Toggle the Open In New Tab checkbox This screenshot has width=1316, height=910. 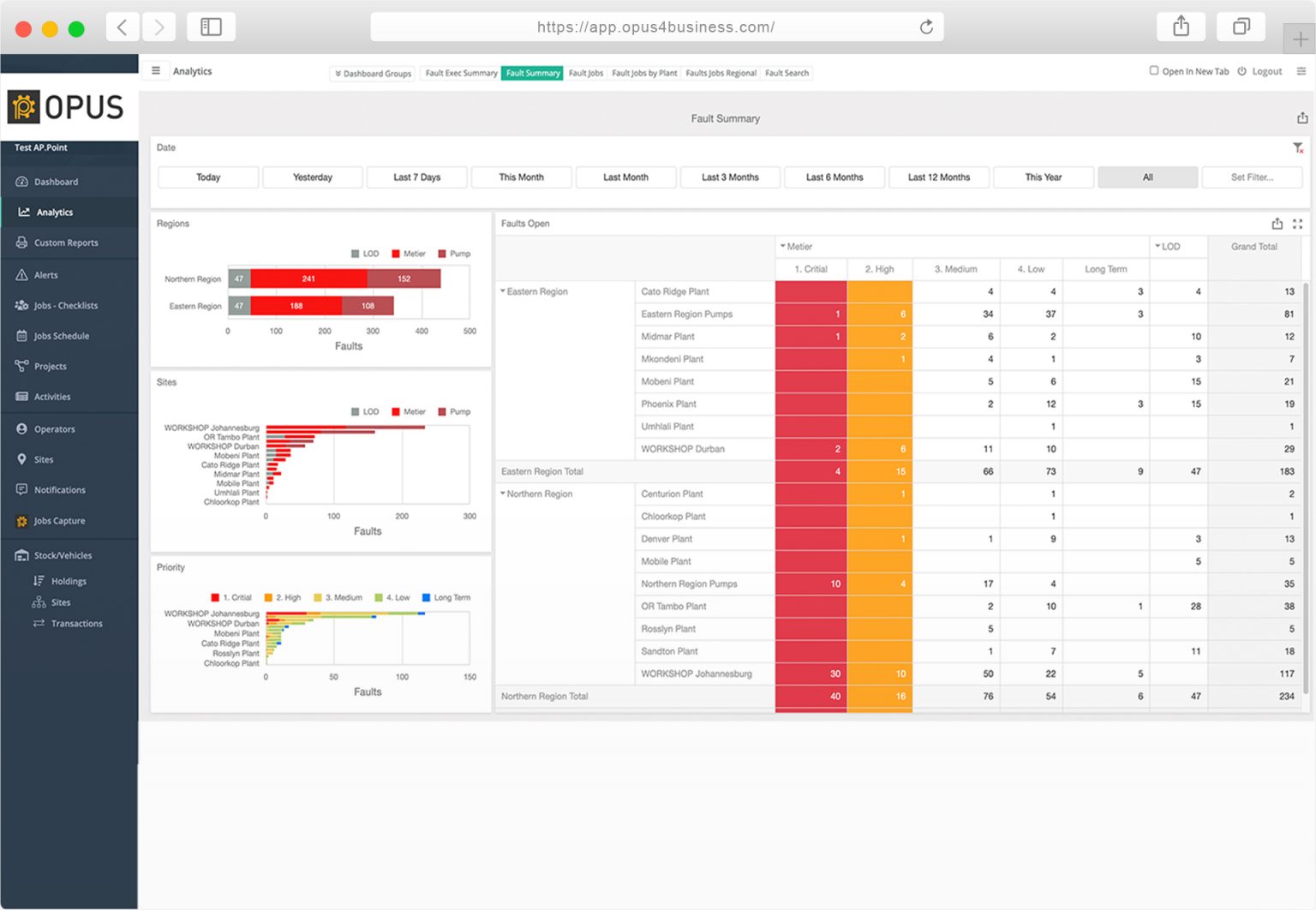click(x=1154, y=71)
